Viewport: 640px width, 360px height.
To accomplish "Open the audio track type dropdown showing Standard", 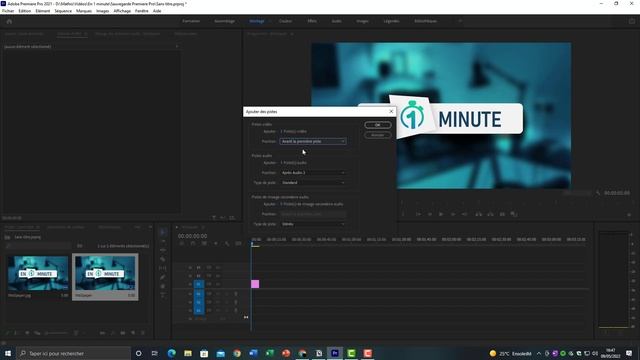I will [313, 182].
